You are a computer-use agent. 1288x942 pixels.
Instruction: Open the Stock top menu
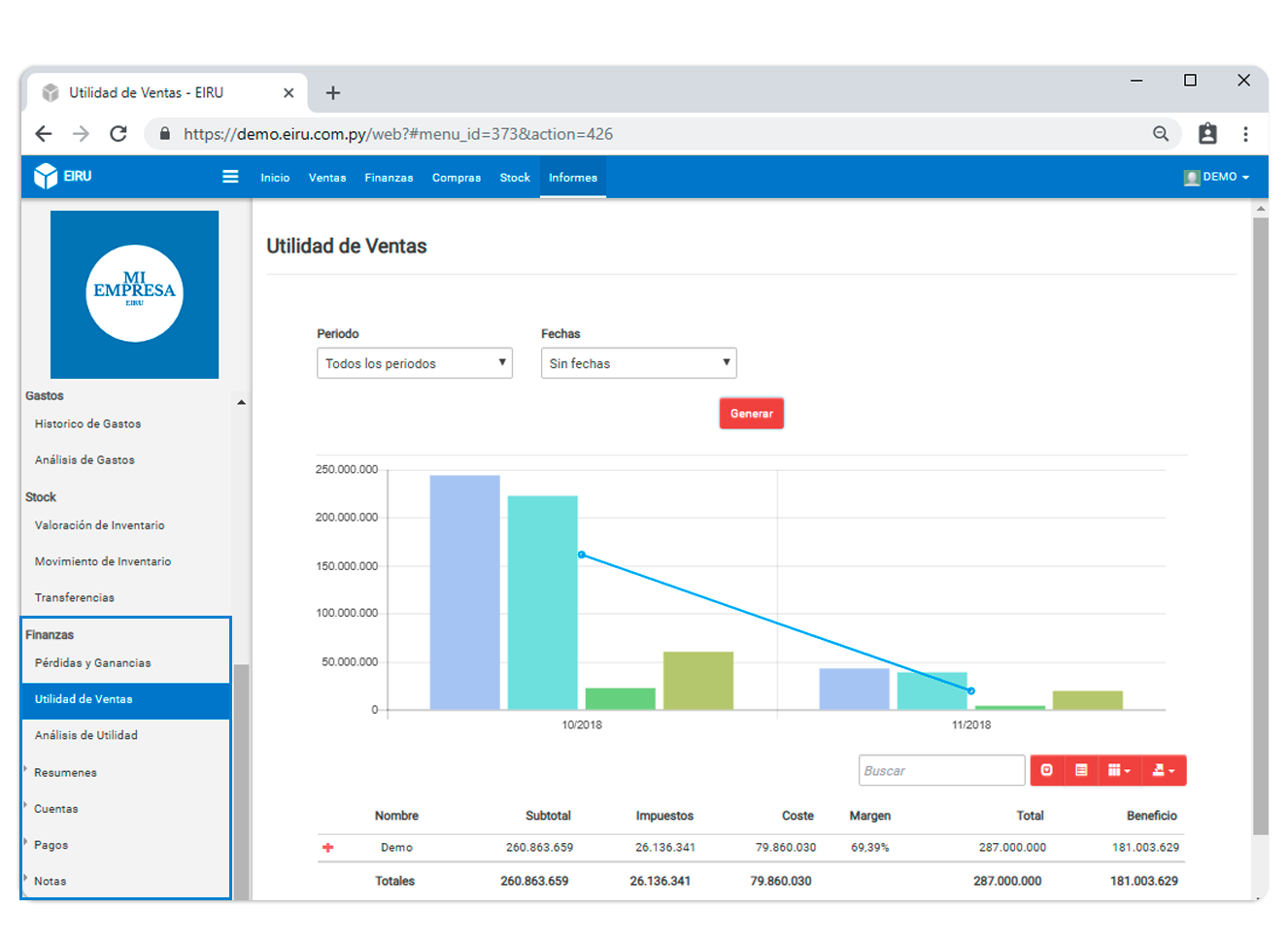[515, 178]
